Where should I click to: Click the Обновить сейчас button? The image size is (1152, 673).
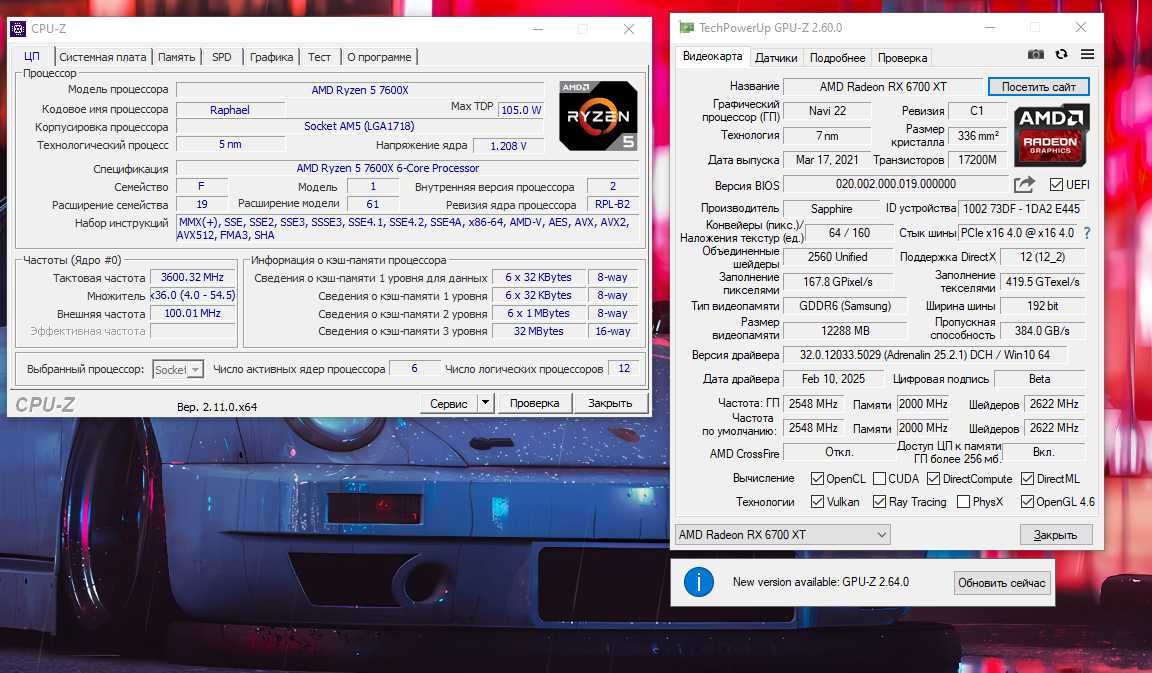(x=1001, y=583)
